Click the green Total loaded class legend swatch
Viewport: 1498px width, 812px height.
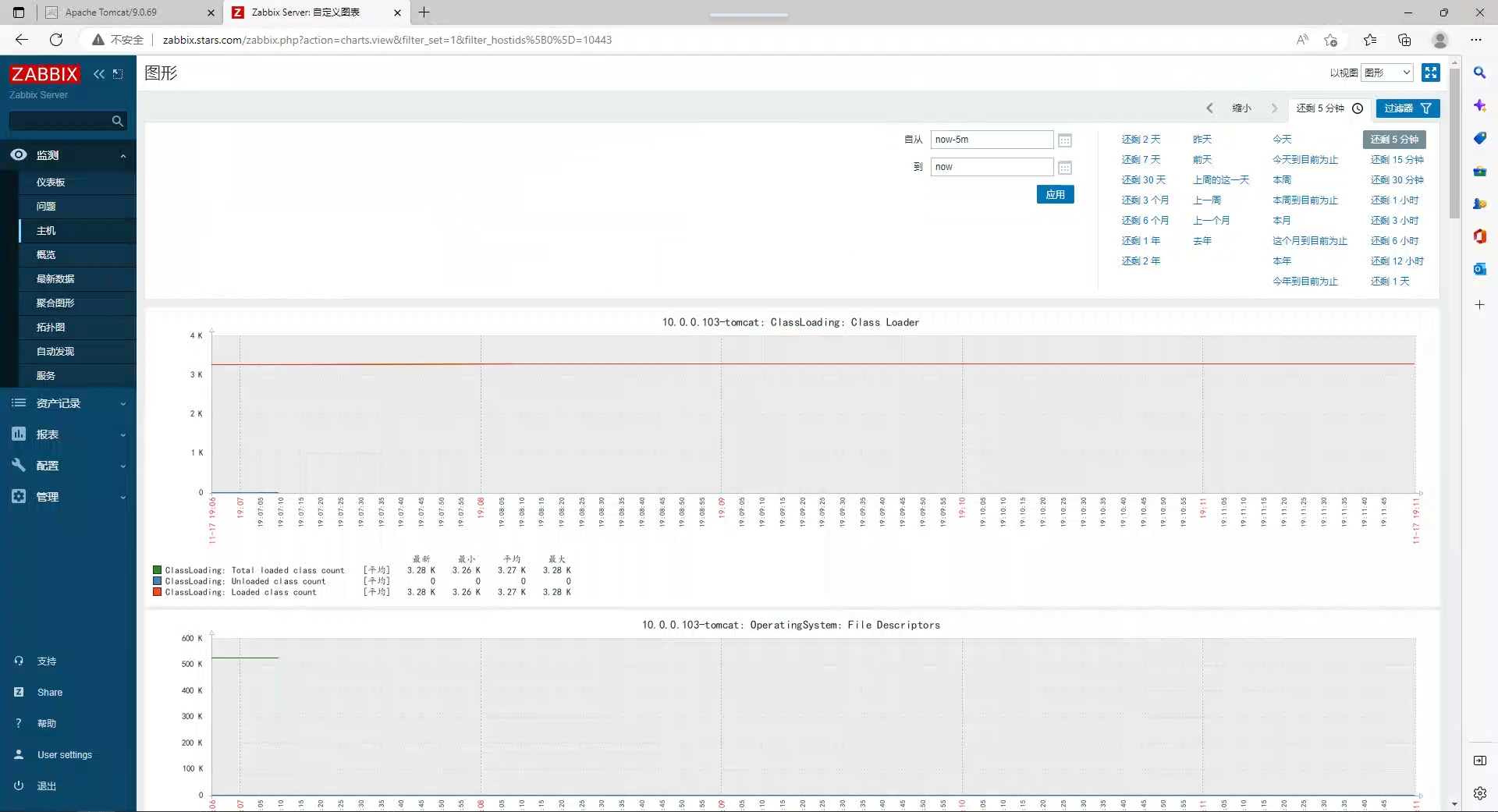click(x=158, y=570)
